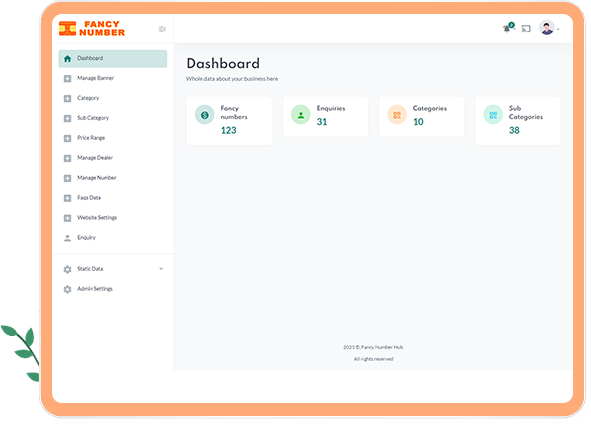Select Dashboard in the sidebar
Screen dimensions: 591x424
113,58
